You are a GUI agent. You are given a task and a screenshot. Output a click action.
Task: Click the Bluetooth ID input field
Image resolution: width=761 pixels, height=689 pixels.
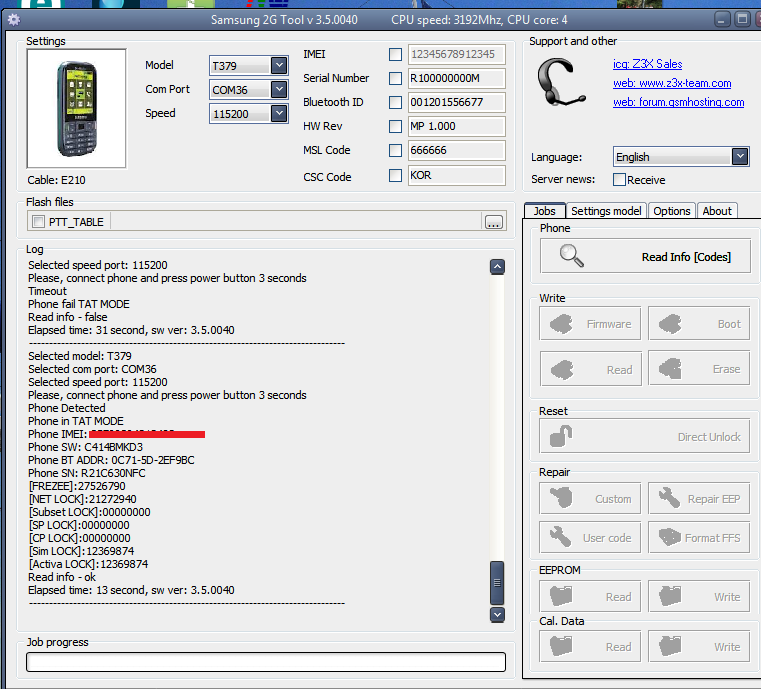point(457,102)
